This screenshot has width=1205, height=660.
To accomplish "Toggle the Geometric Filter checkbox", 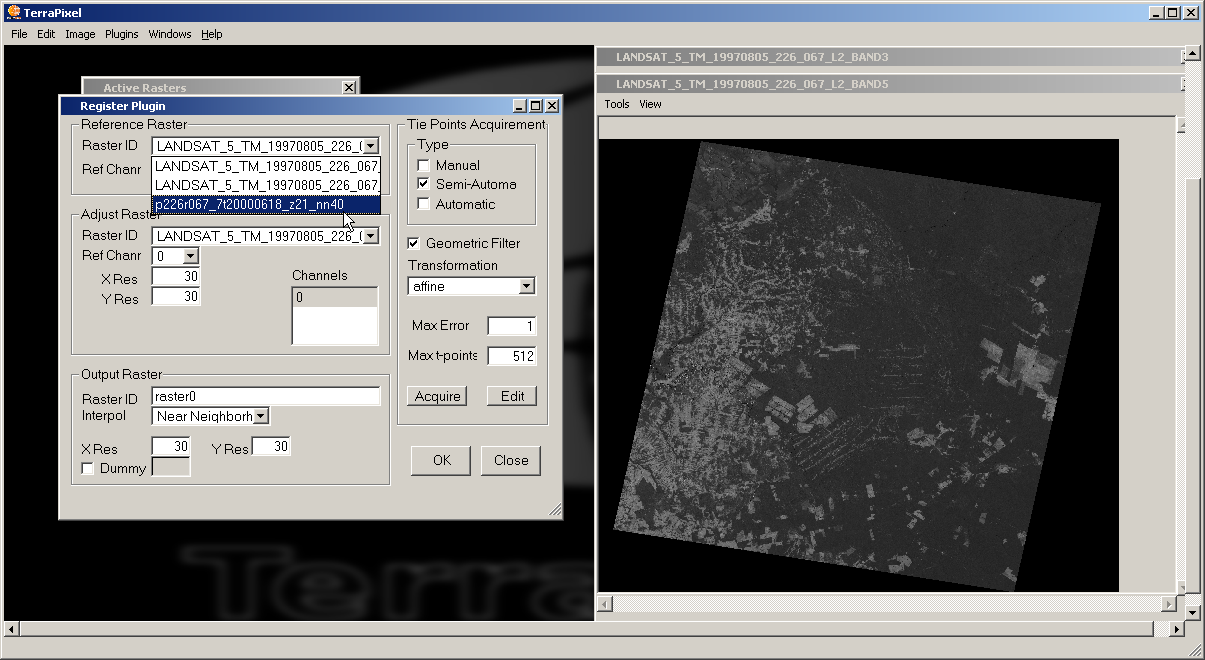I will pos(414,243).
